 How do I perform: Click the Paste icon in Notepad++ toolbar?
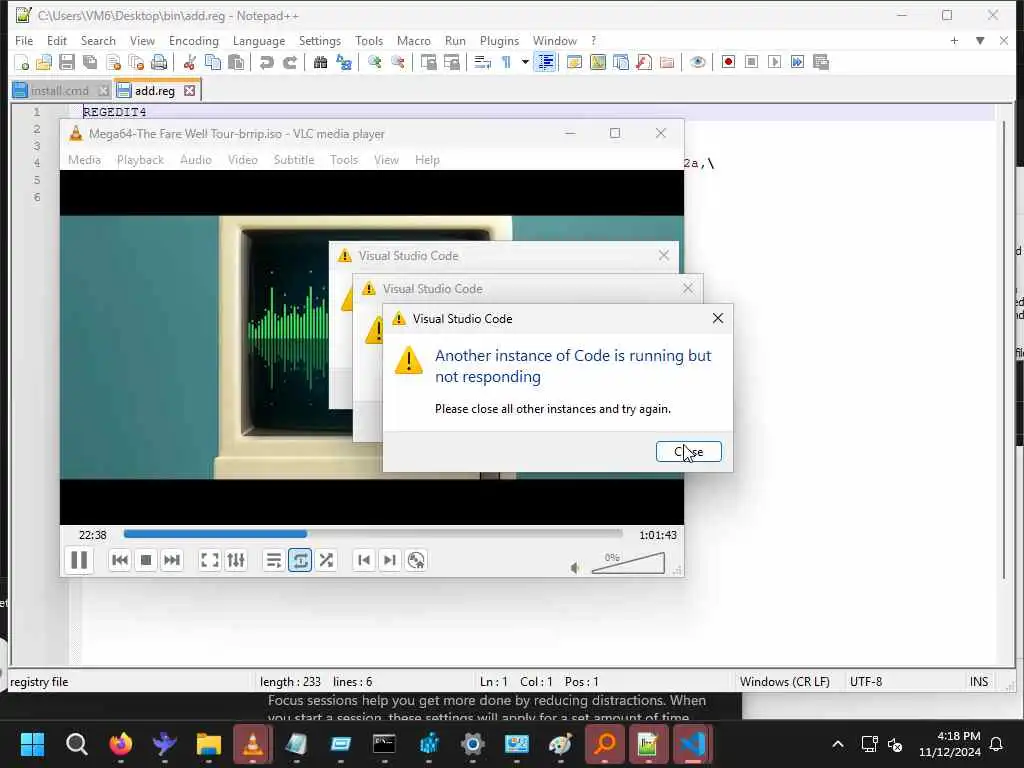click(x=236, y=63)
